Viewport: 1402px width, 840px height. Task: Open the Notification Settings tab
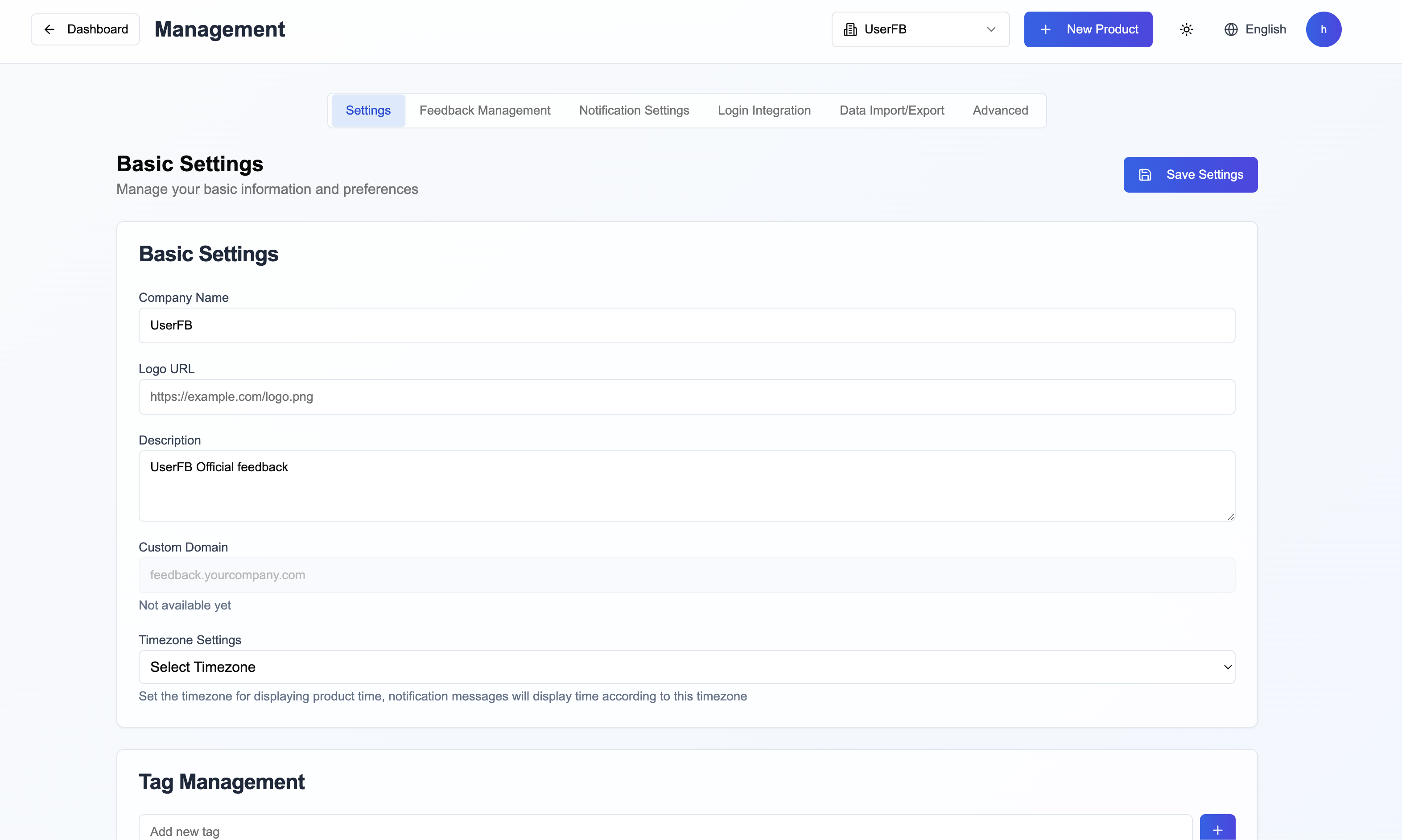click(633, 111)
